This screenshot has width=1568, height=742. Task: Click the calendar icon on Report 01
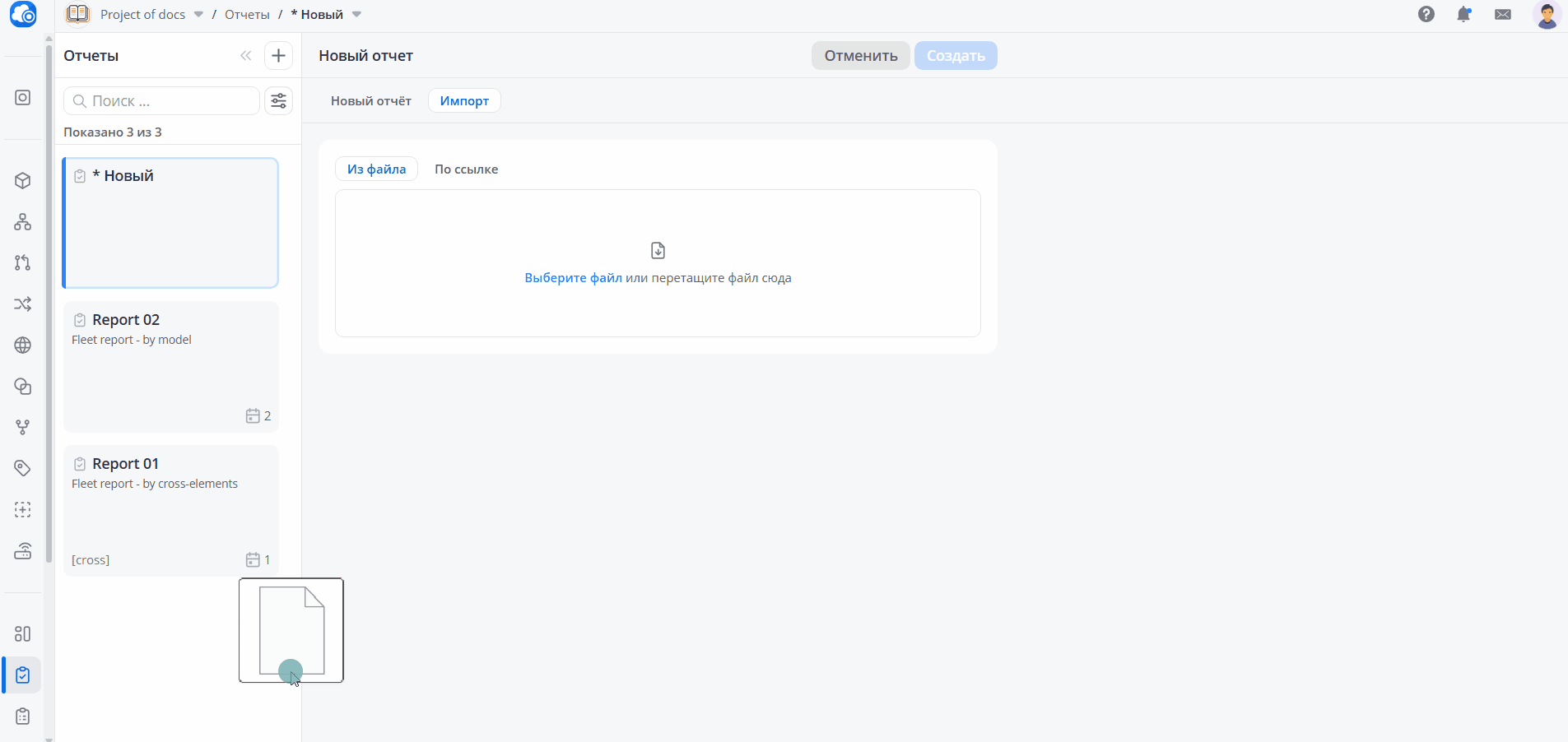(253, 560)
